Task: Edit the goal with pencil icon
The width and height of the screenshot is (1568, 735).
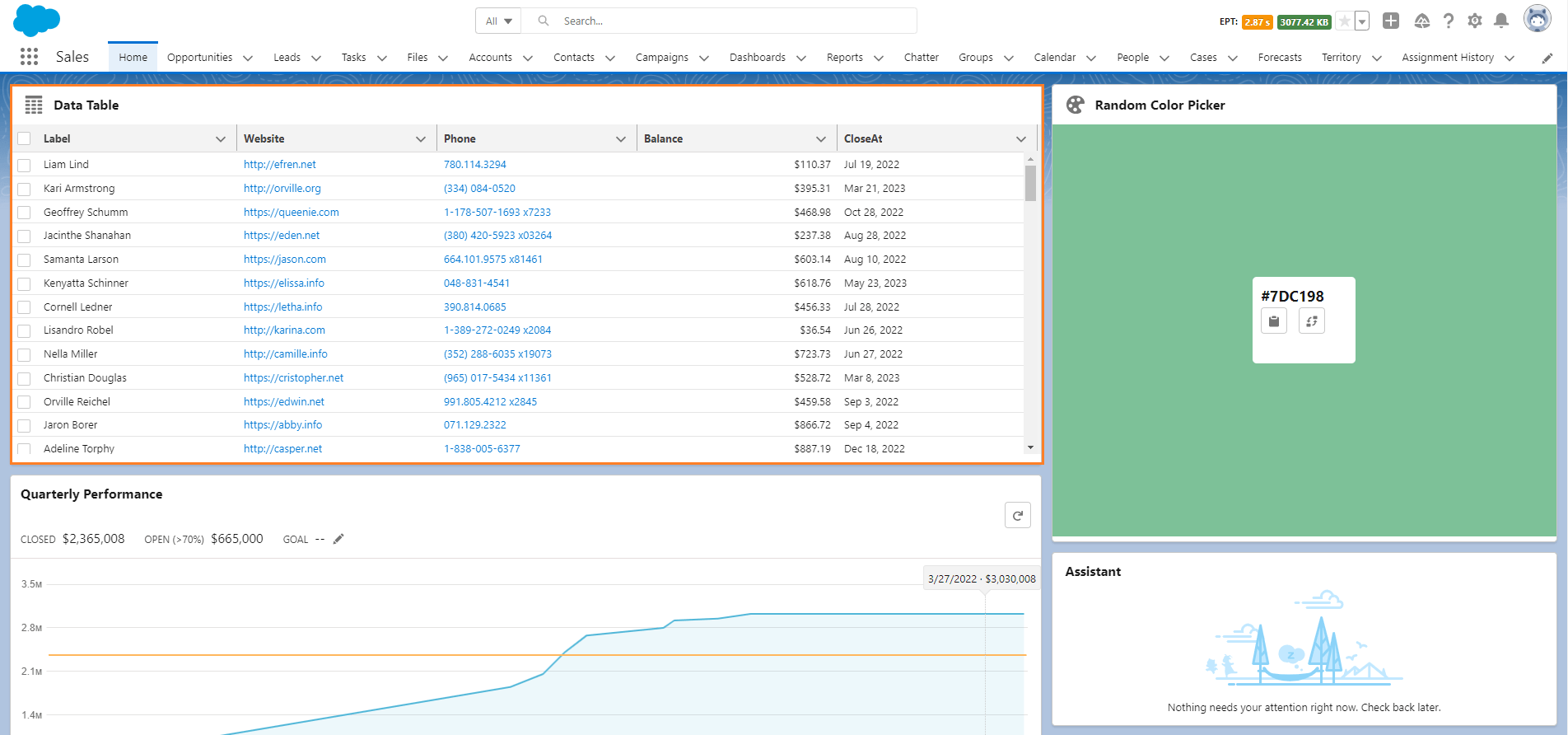Action: pyautogui.click(x=338, y=539)
